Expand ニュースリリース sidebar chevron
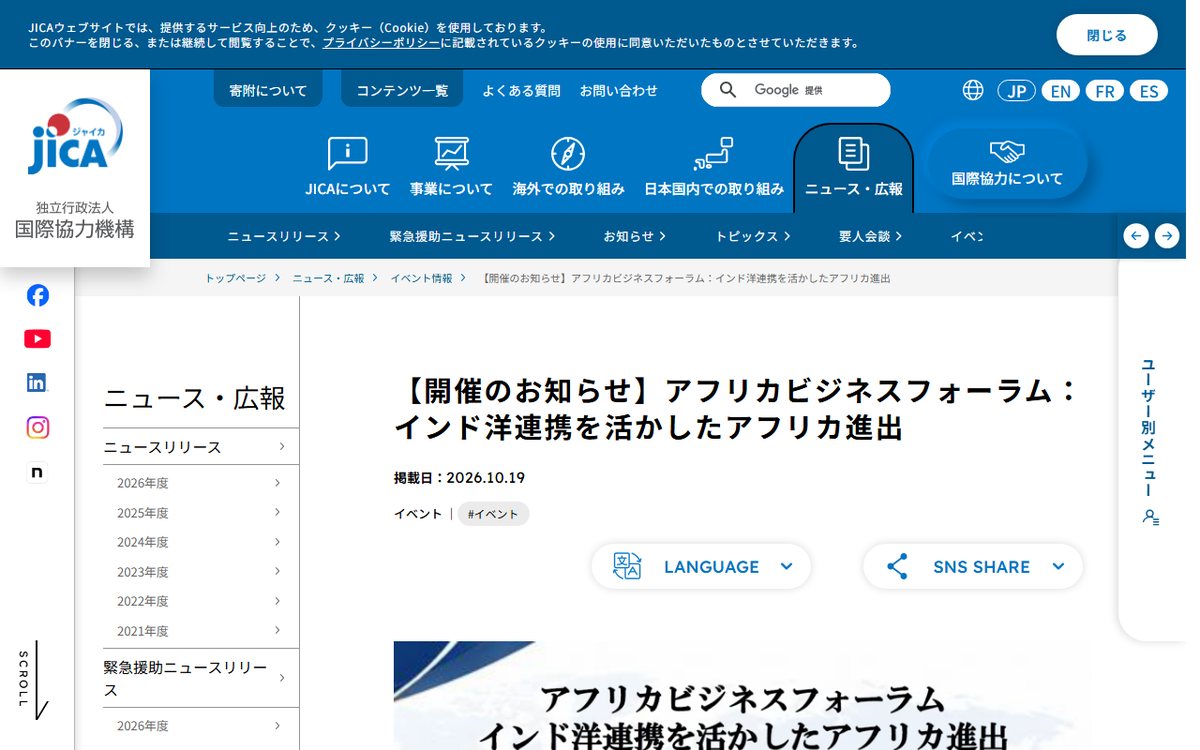1200x750 pixels. [282, 447]
